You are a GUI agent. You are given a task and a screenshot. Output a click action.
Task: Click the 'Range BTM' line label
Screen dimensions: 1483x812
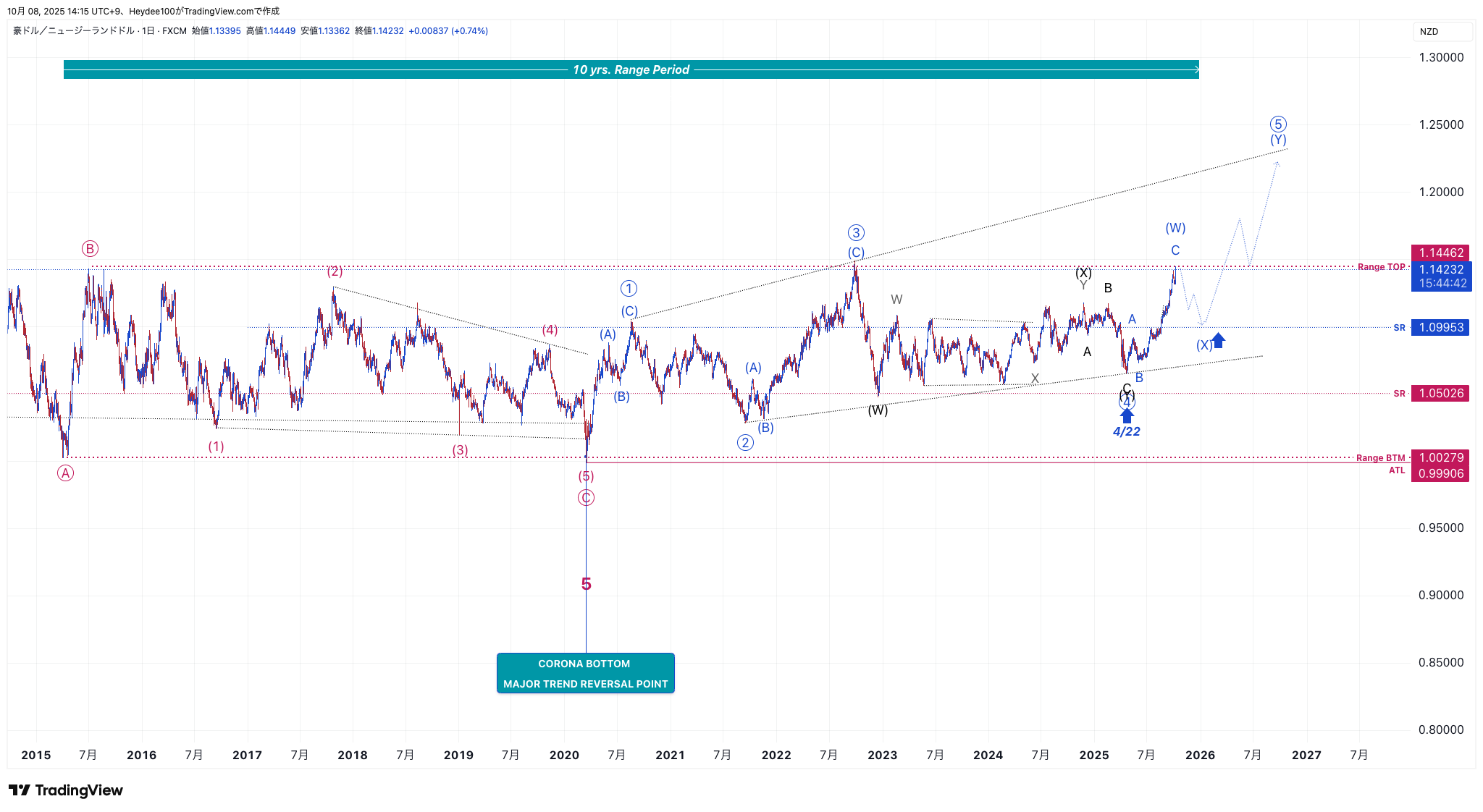pos(1380,458)
